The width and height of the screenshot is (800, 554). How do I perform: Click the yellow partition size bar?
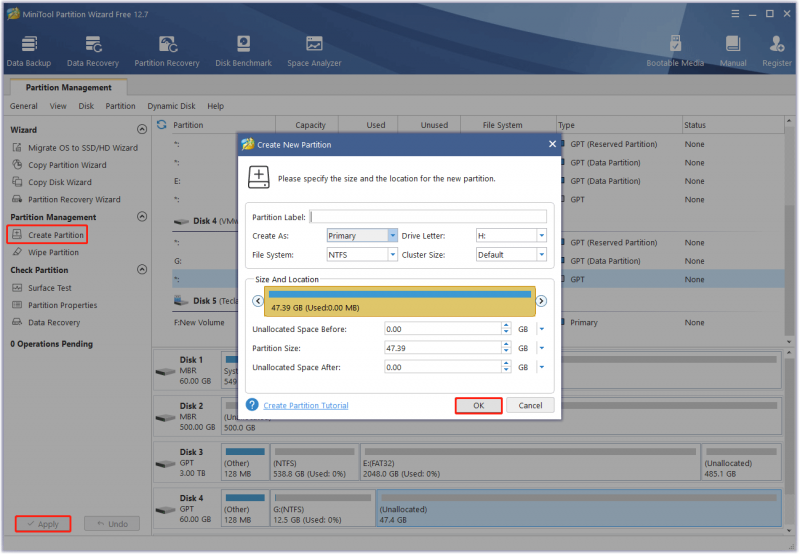399,301
